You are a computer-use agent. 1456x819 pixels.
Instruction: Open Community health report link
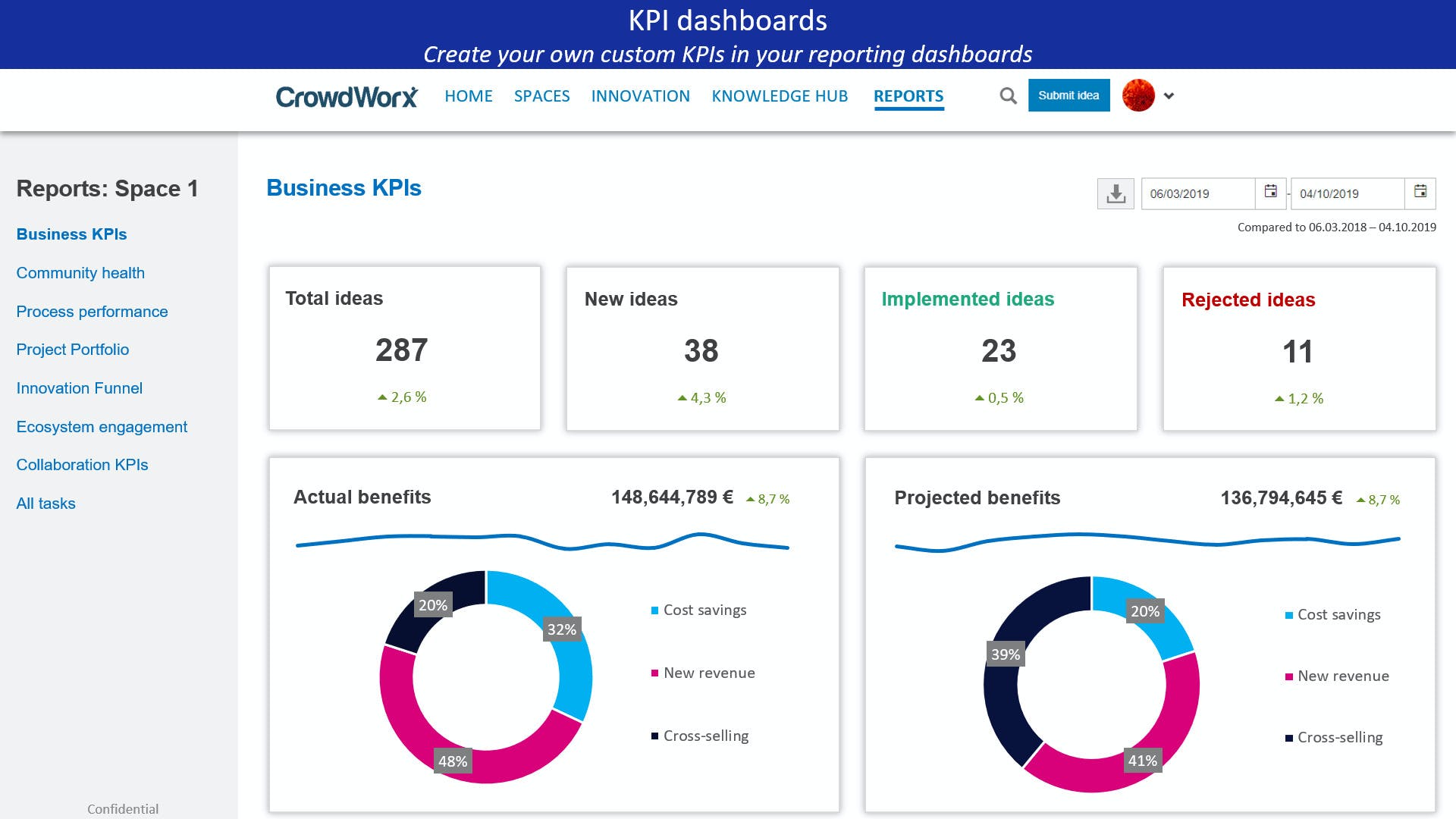click(80, 273)
